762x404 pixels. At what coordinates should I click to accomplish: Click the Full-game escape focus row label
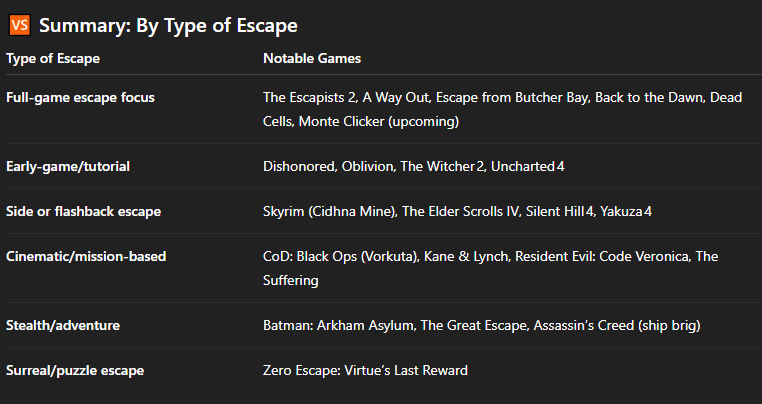click(x=80, y=97)
